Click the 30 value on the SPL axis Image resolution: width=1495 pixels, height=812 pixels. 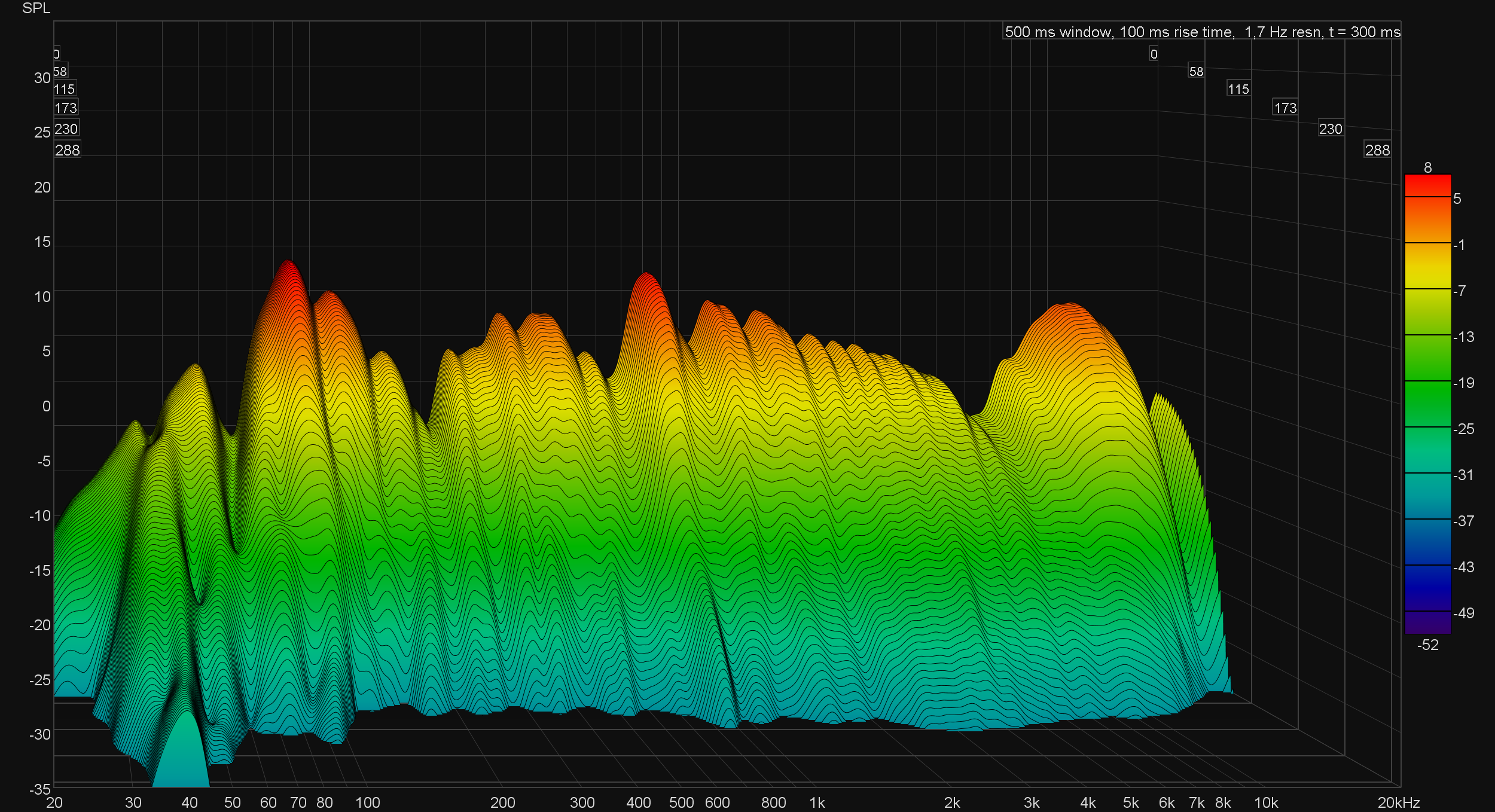[x=42, y=78]
